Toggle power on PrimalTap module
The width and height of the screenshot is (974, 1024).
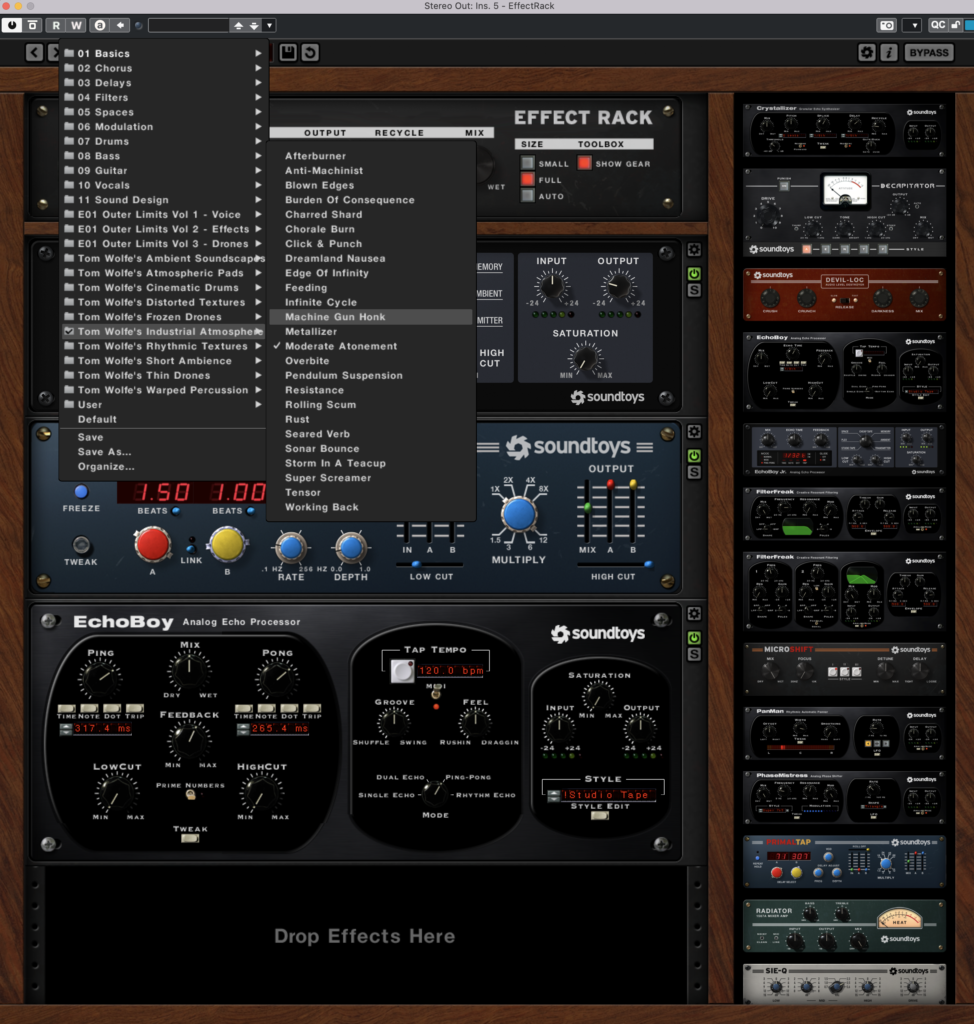pyautogui.click(x=694, y=456)
